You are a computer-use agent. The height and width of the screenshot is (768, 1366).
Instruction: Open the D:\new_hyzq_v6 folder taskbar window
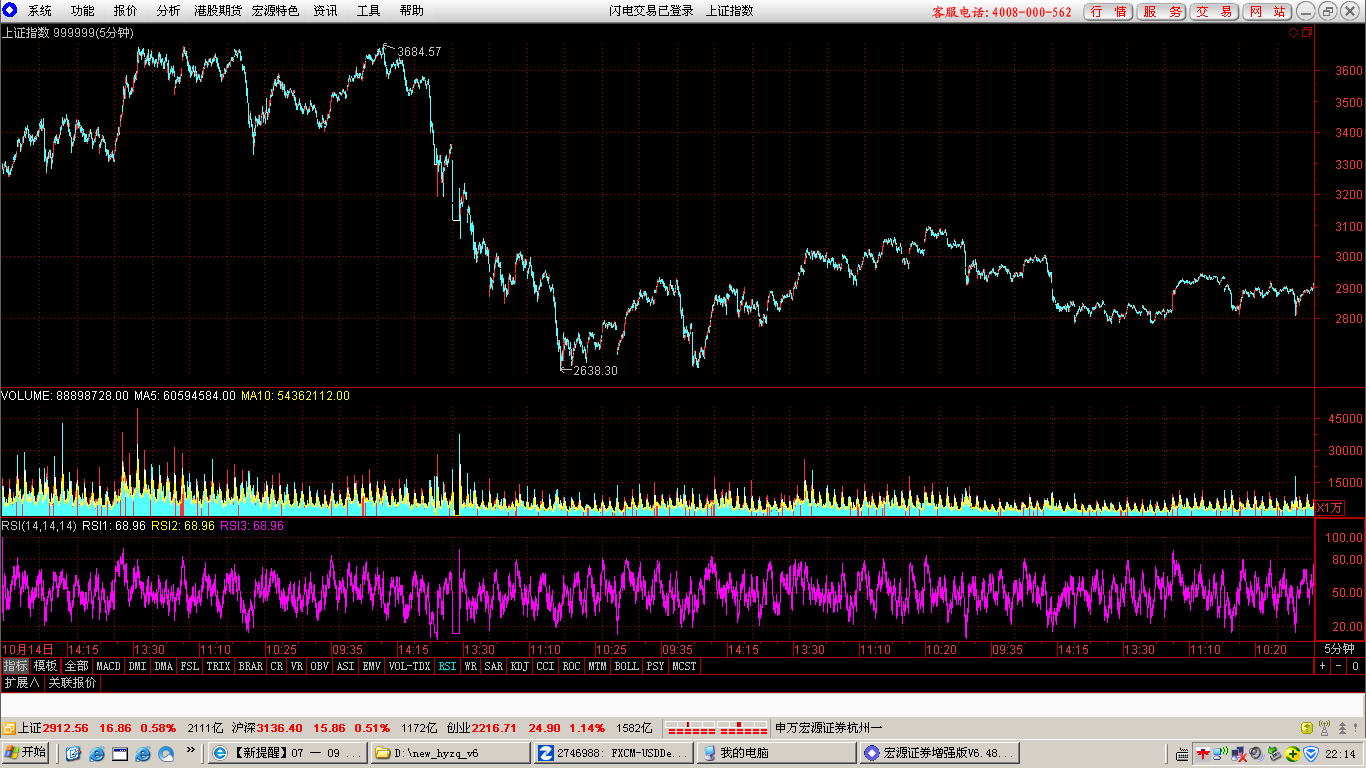[450, 753]
